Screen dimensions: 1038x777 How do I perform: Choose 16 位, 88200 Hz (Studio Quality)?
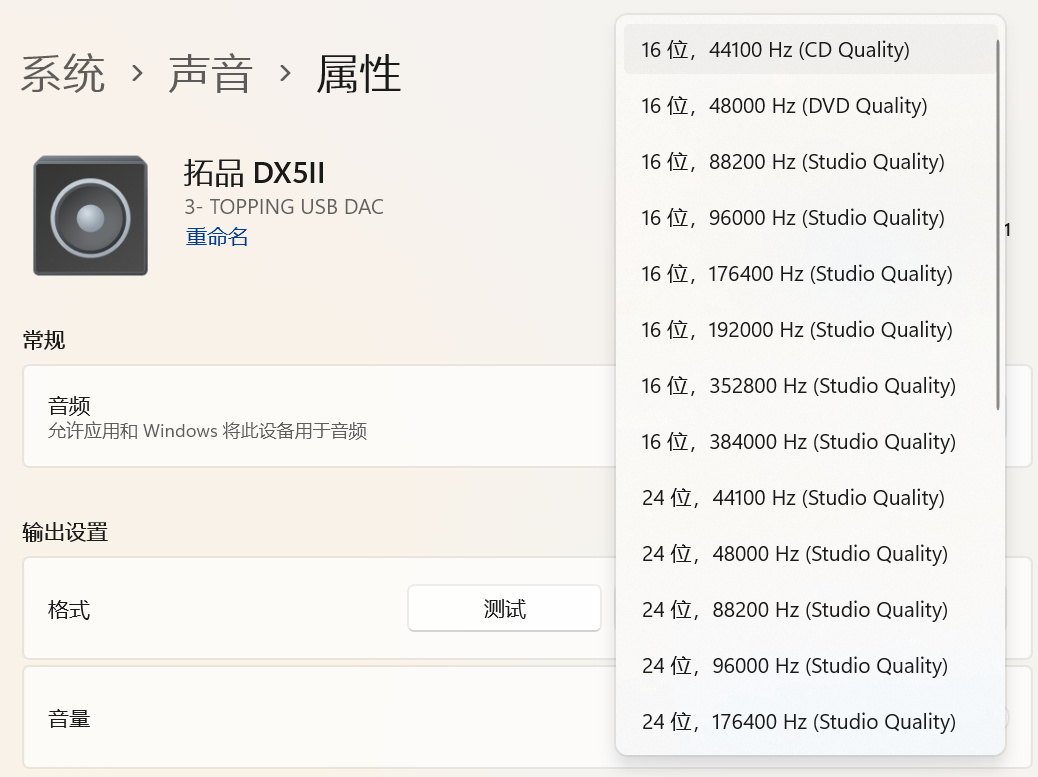(x=810, y=162)
